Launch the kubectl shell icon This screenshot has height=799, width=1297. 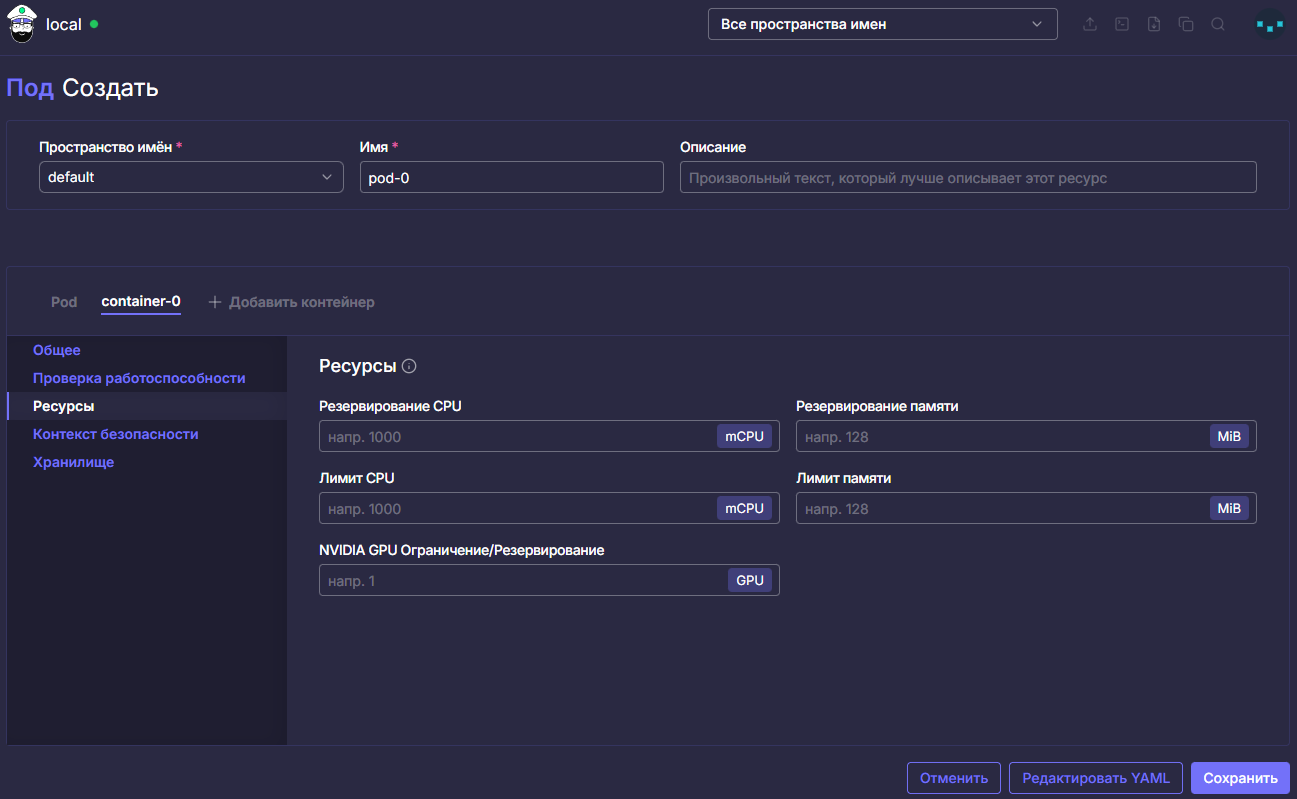point(1122,24)
